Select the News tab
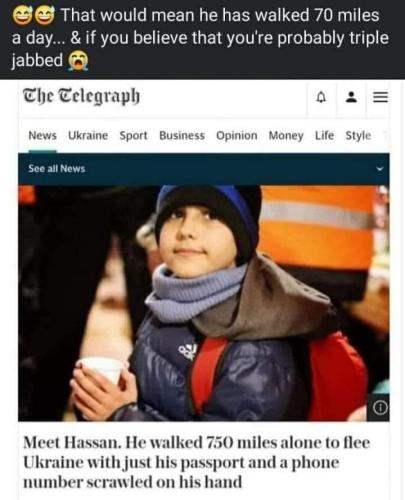Viewport: 405px width, 500px height. [x=42, y=136]
